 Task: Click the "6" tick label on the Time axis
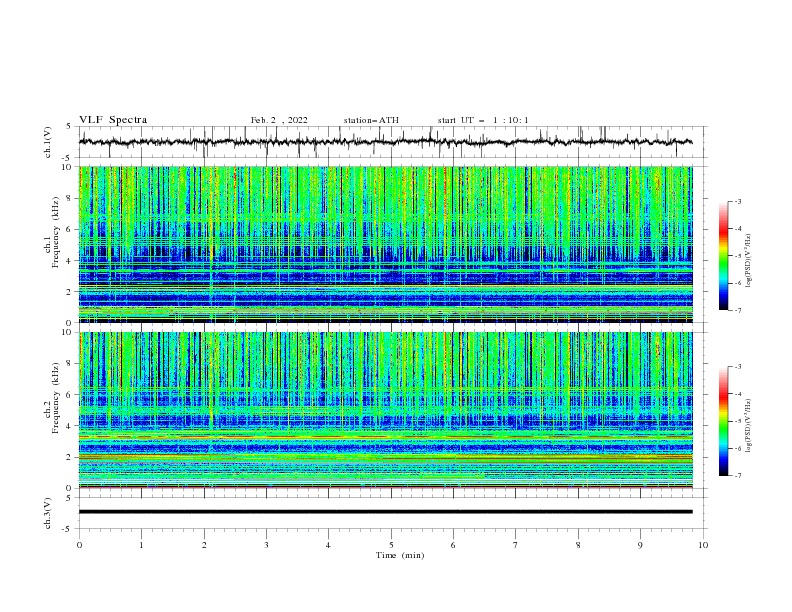pos(453,545)
